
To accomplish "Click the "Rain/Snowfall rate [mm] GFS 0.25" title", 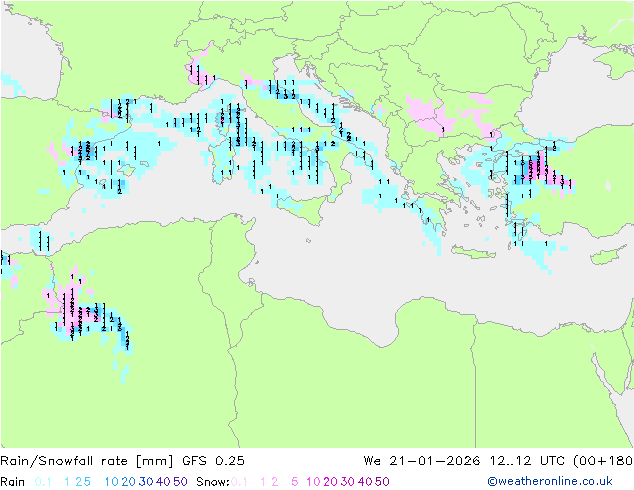I will click(x=122, y=461).
